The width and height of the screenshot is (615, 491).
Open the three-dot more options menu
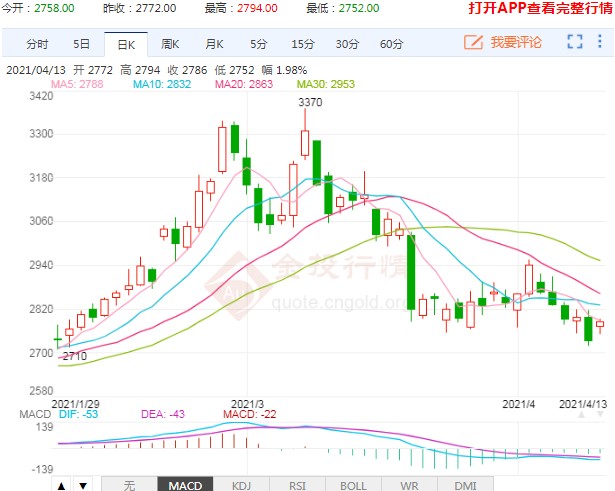[600, 41]
